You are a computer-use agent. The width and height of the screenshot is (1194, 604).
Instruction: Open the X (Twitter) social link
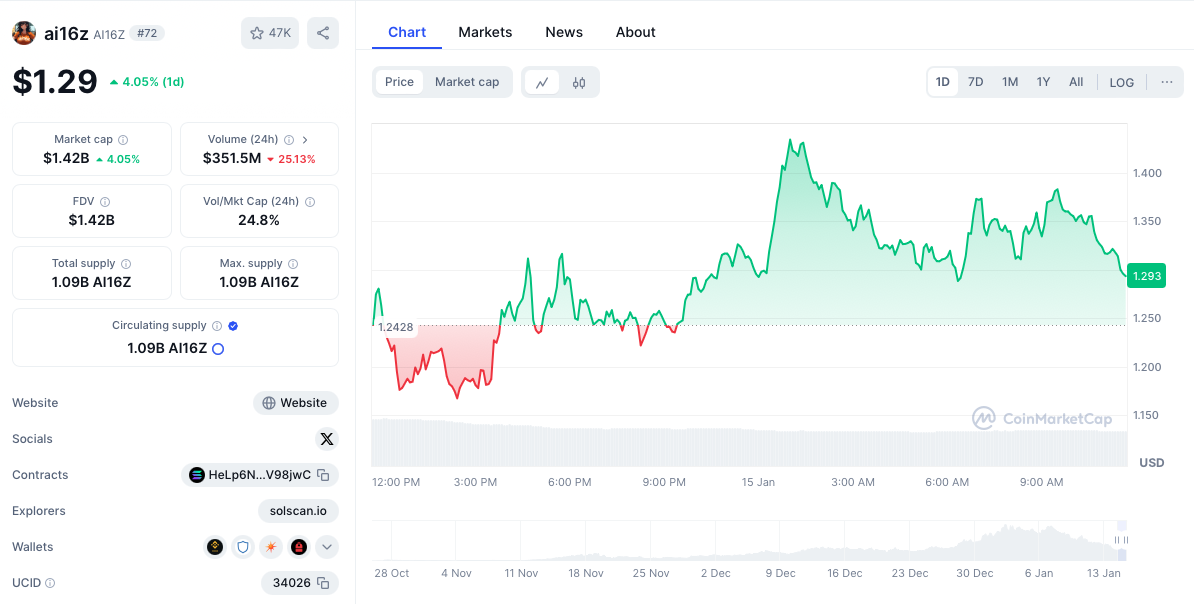(x=326, y=439)
